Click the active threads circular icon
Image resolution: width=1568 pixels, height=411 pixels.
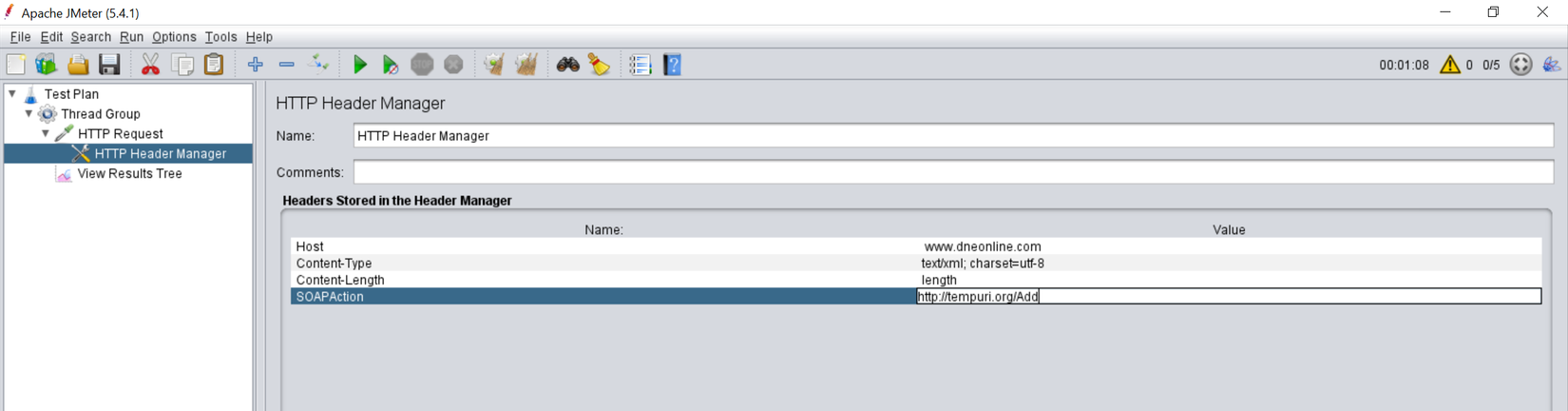point(1520,65)
